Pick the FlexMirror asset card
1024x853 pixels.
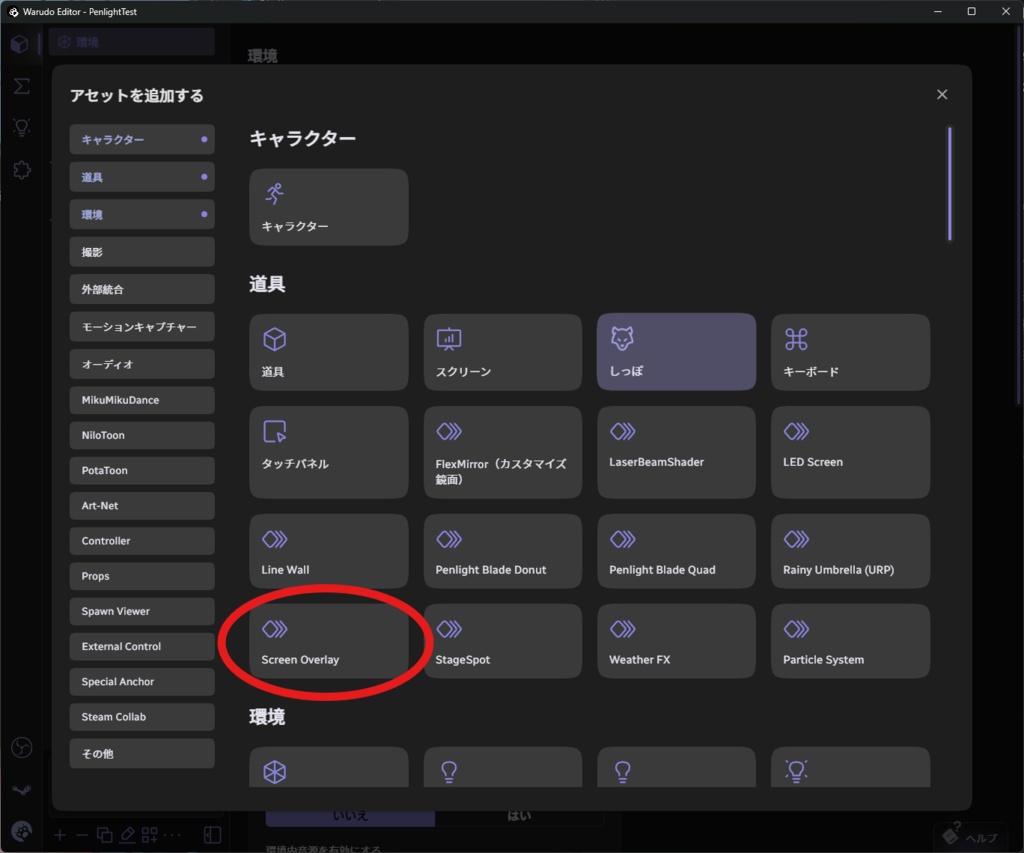(502, 452)
